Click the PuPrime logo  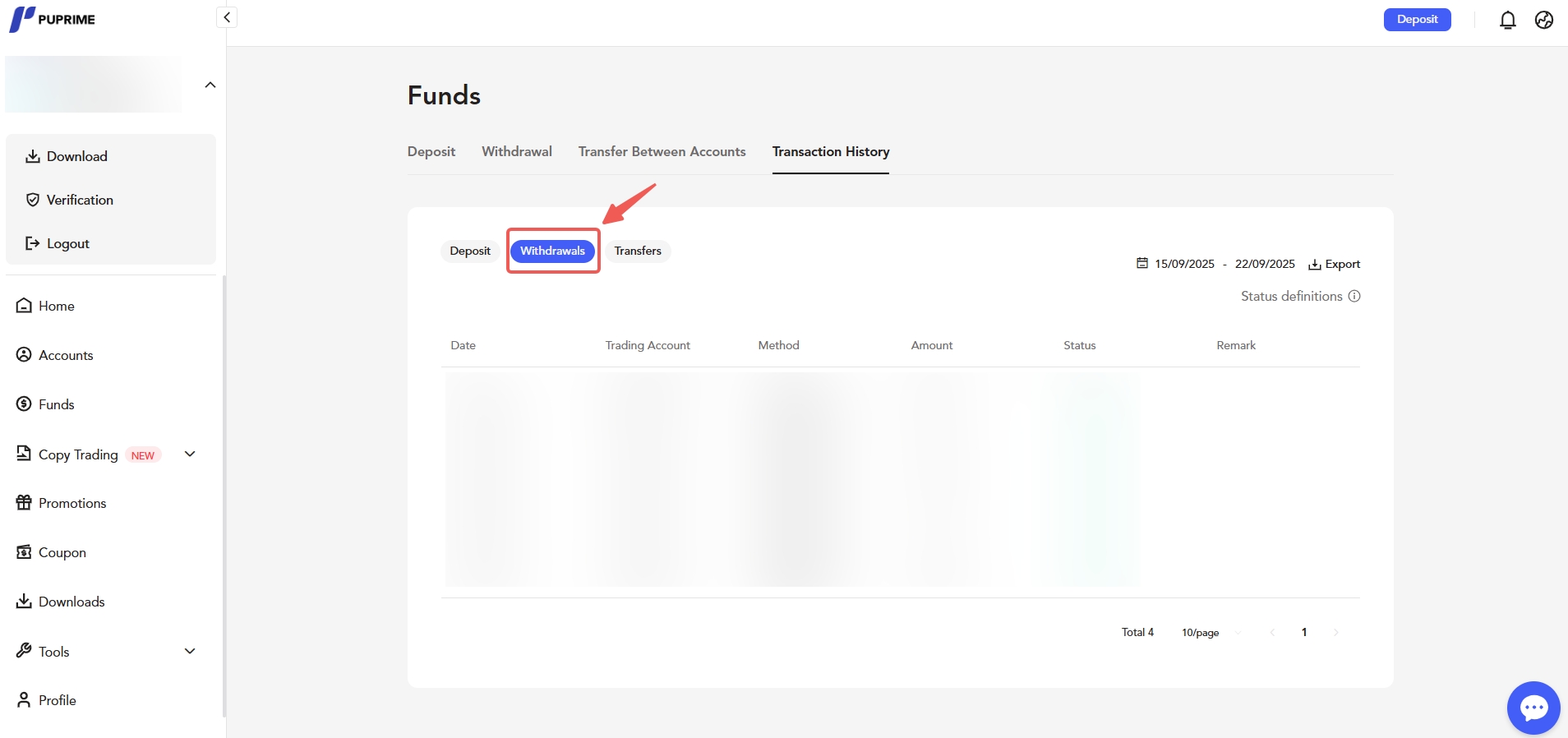tap(53, 19)
